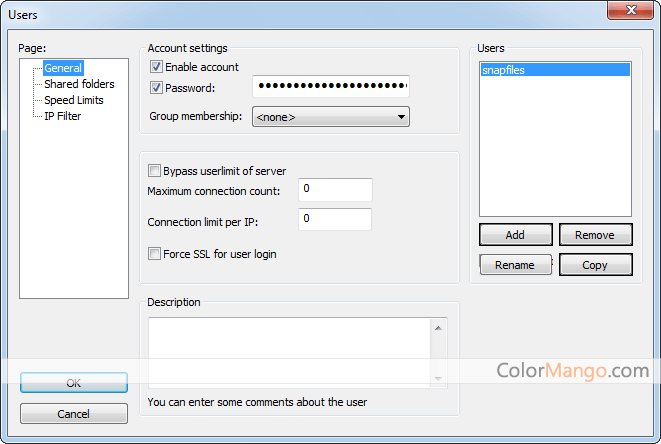Open the IP Filter page
This screenshot has width=661, height=444.
click(62, 116)
